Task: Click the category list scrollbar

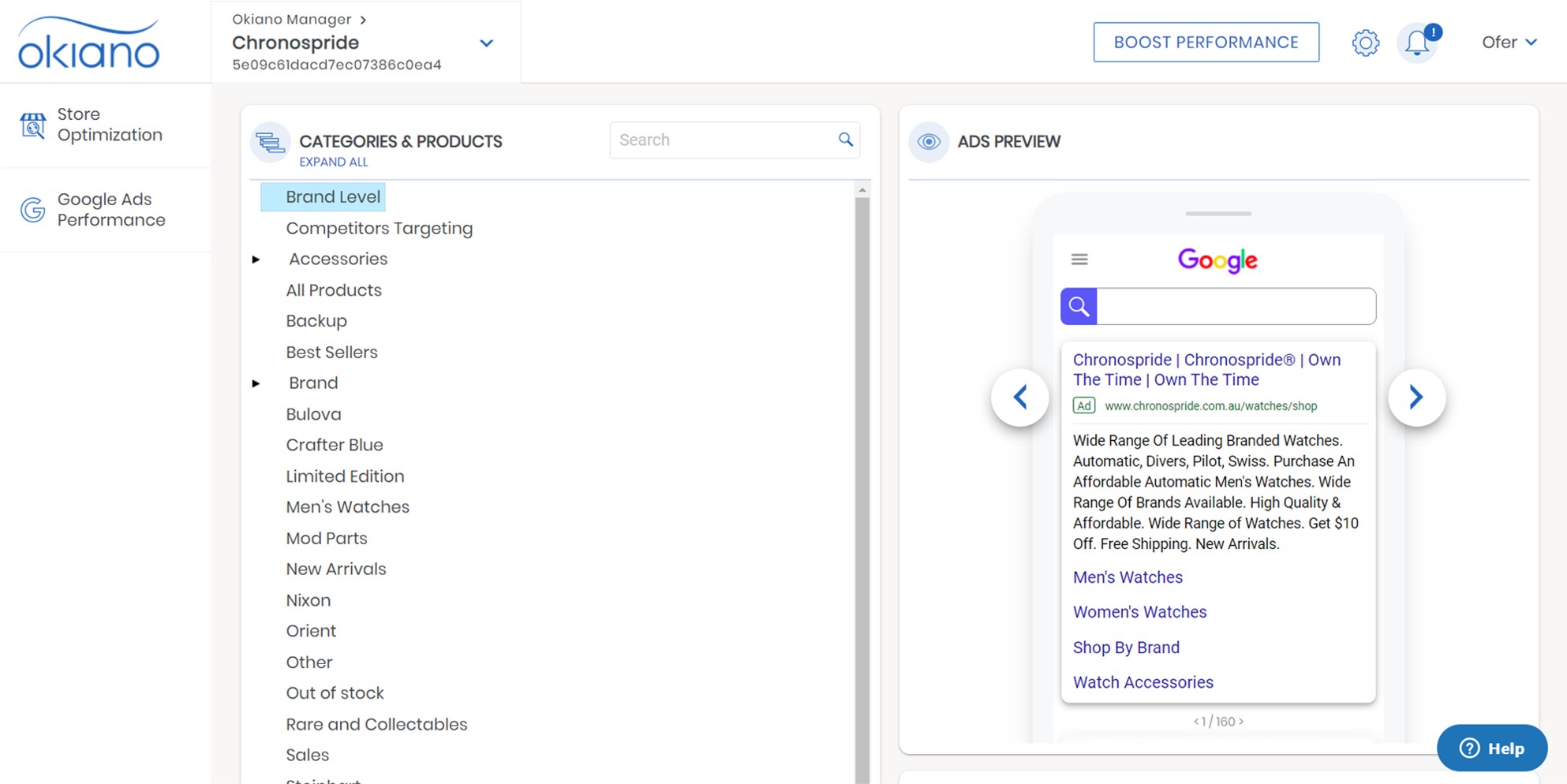Action: point(862,489)
